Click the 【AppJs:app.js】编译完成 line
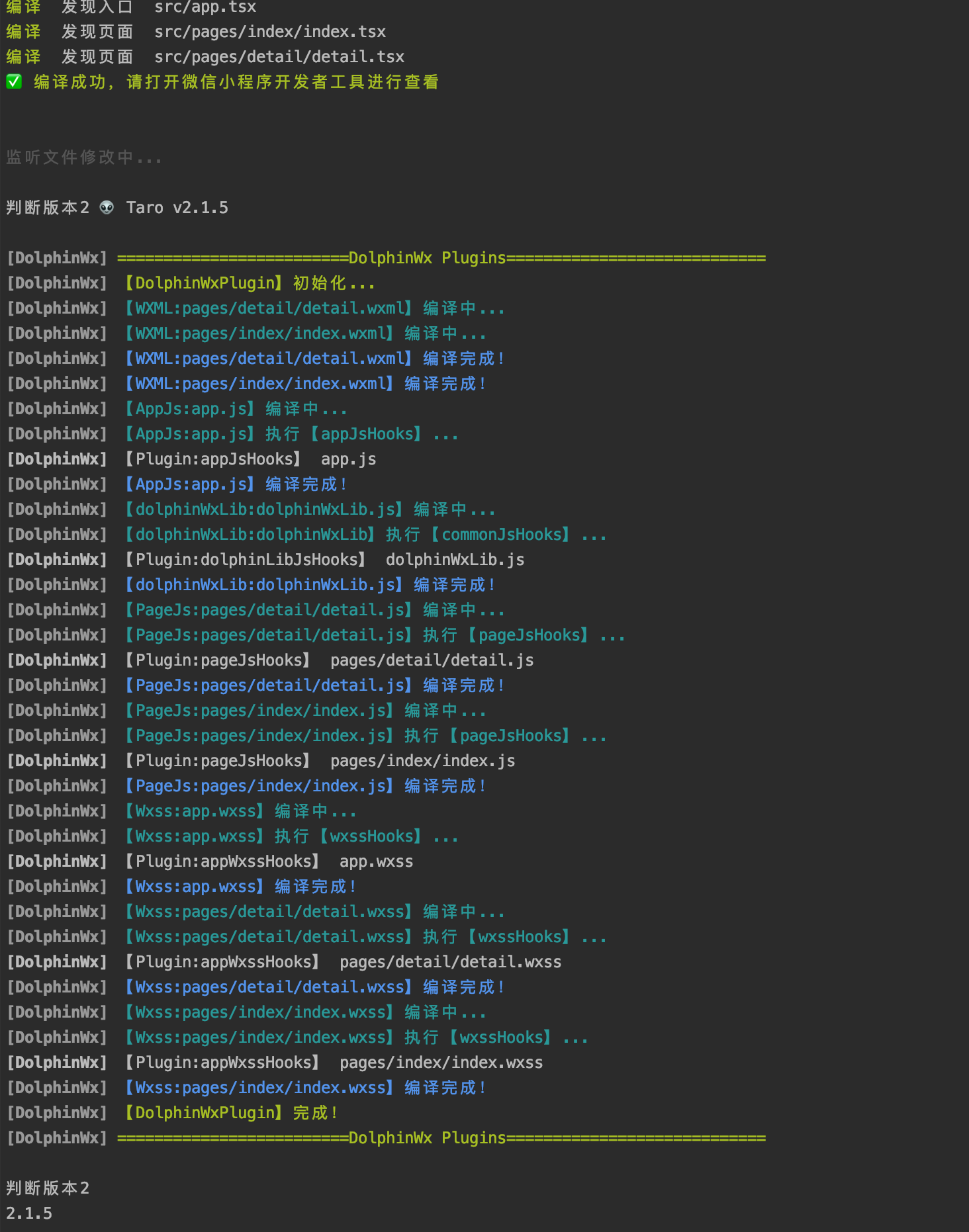This screenshot has height=1232, width=969. (177, 484)
